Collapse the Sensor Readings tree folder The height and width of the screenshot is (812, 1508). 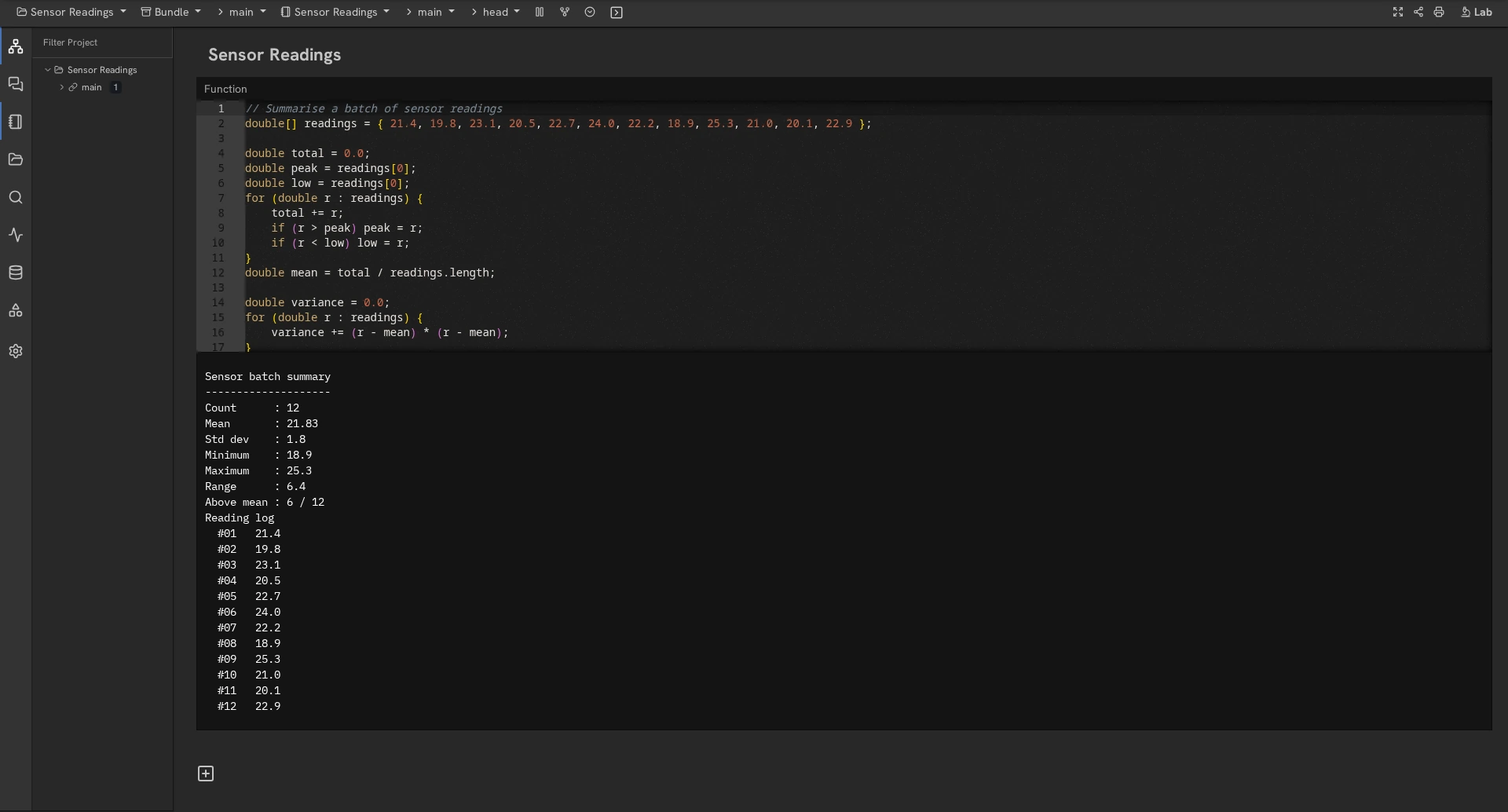[48, 70]
